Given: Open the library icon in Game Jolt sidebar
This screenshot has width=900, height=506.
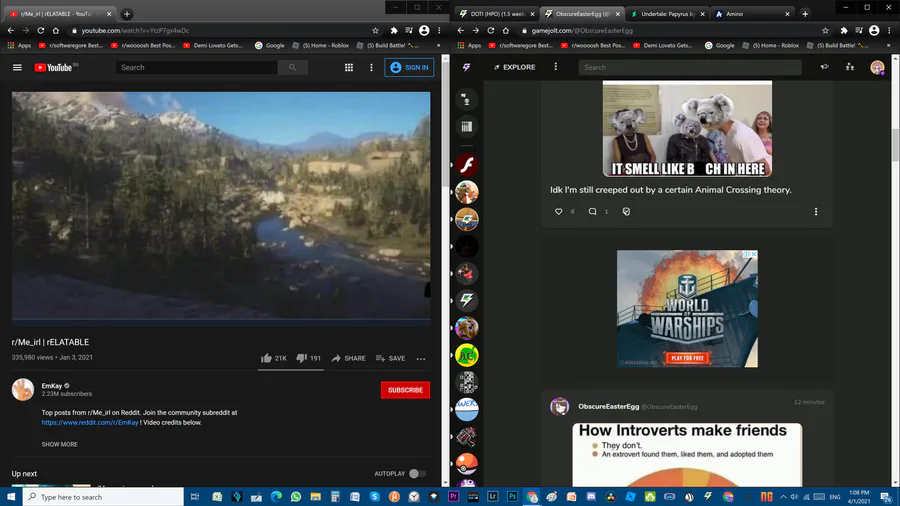Looking at the screenshot, I should pyautogui.click(x=467, y=127).
